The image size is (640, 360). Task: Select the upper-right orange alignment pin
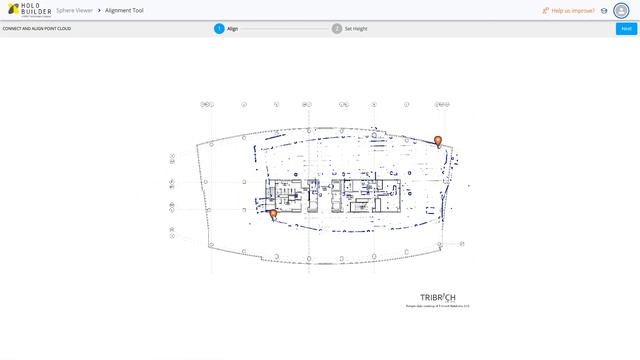[x=438, y=142]
